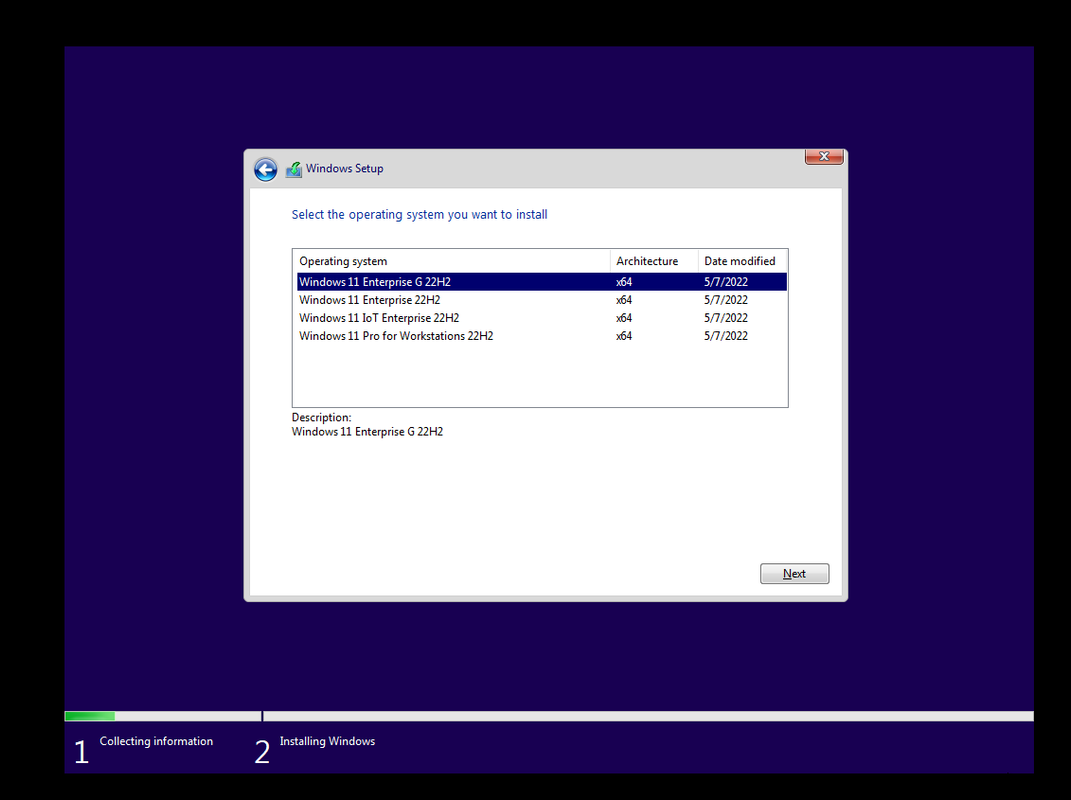The width and height of the screenshot is (1071, 800).
Task: Click the Windows Setup title icon
Action: click(x=294, y=169)
